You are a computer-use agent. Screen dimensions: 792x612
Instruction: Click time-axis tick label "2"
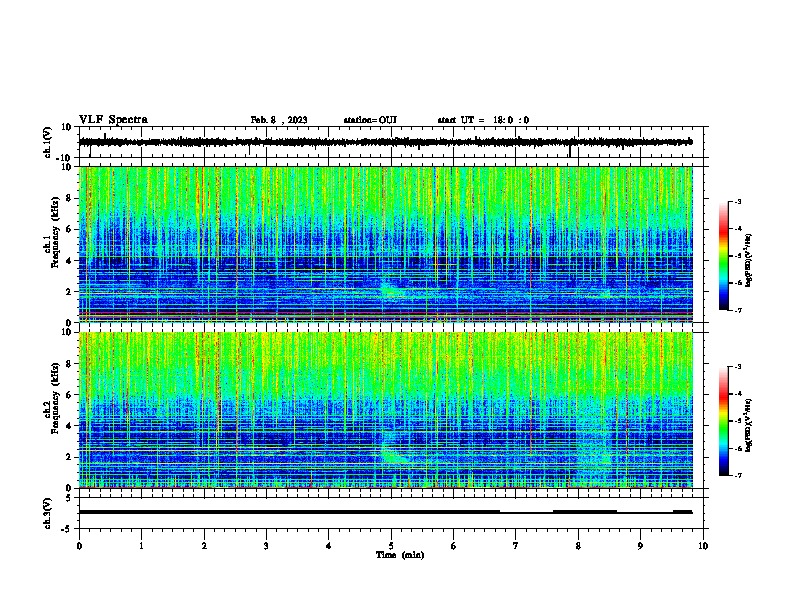tap(204, 546)
